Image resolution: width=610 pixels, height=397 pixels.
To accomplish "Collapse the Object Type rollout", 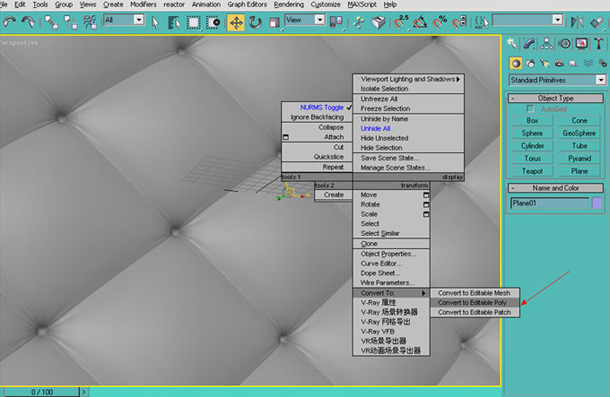I will click(556, 98).
